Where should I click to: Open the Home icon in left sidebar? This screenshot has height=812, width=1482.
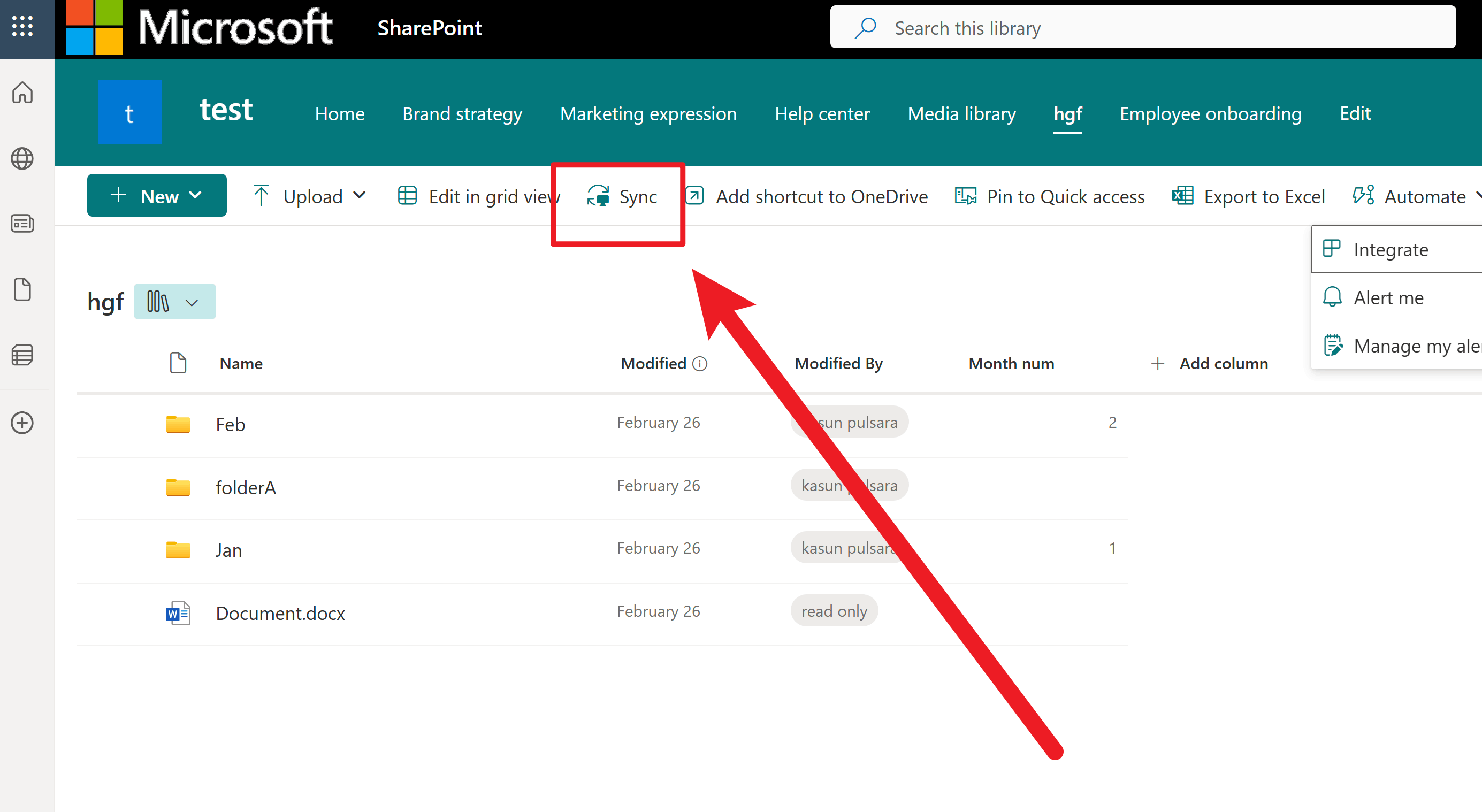pos(22,92)
